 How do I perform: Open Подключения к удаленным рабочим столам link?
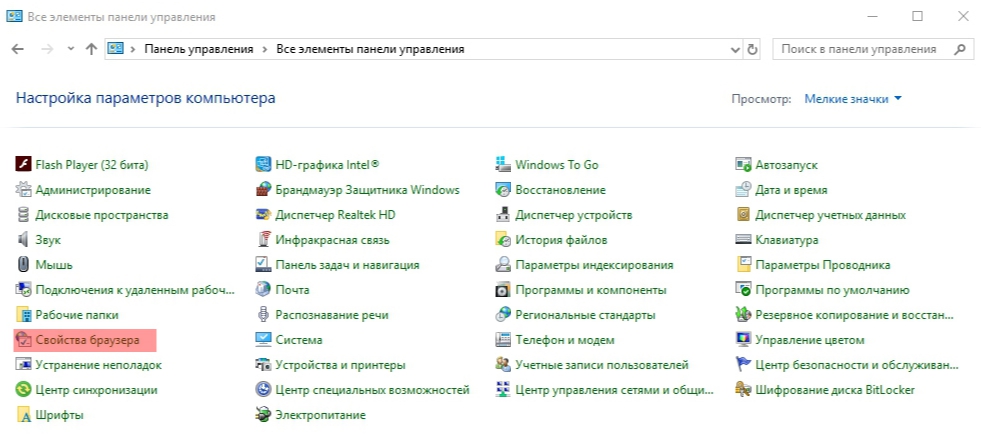pyautogui.click(x=135, y=290)
